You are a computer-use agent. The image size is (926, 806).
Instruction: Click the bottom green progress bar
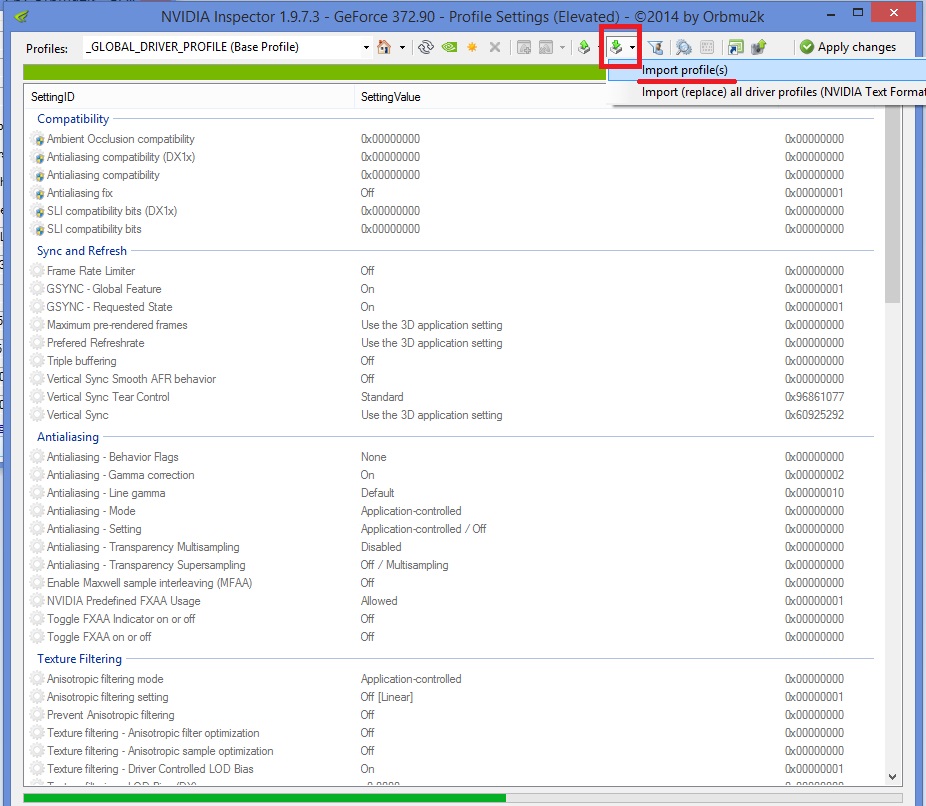264,798
